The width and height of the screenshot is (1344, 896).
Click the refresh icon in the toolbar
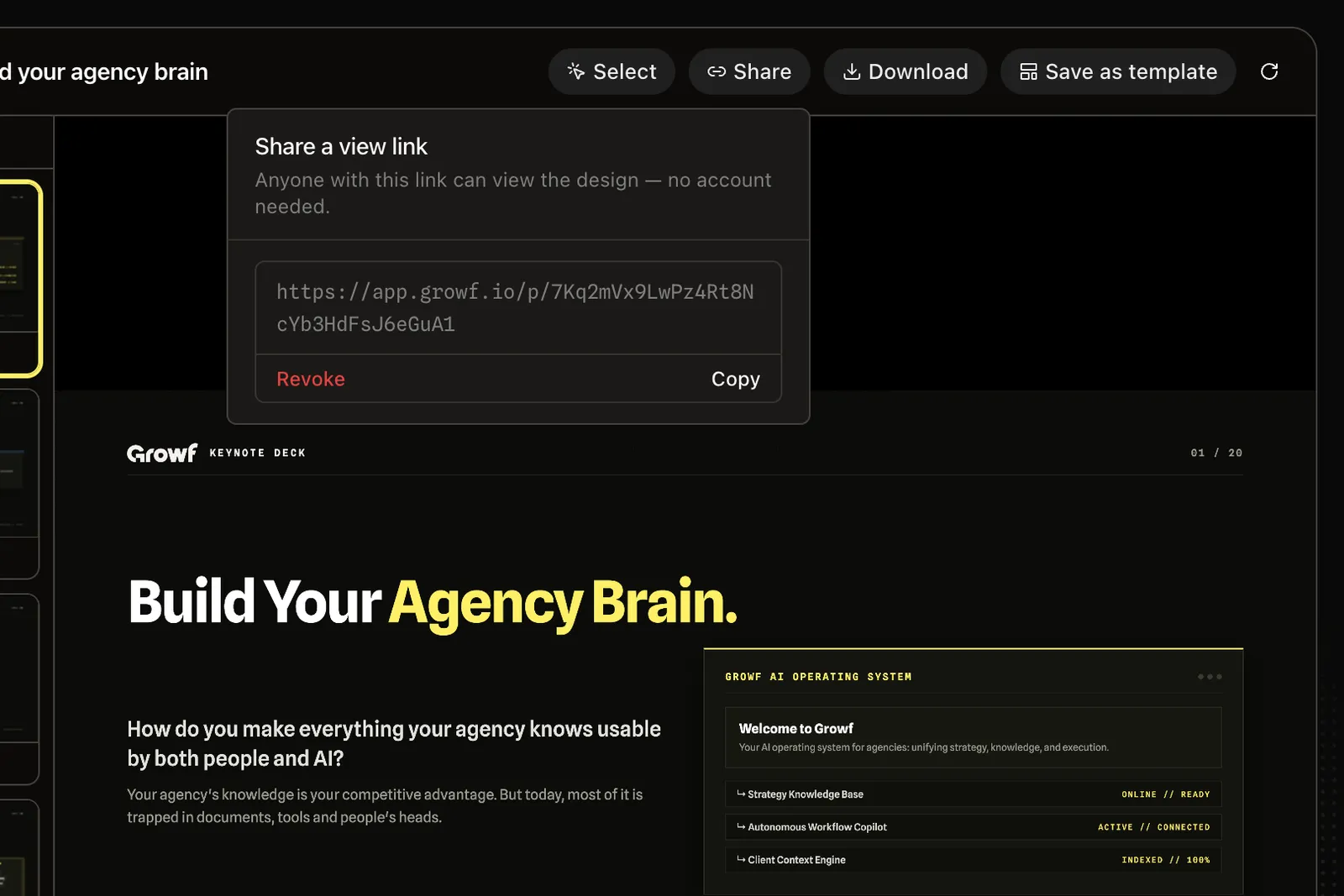tap(1269, 71)
